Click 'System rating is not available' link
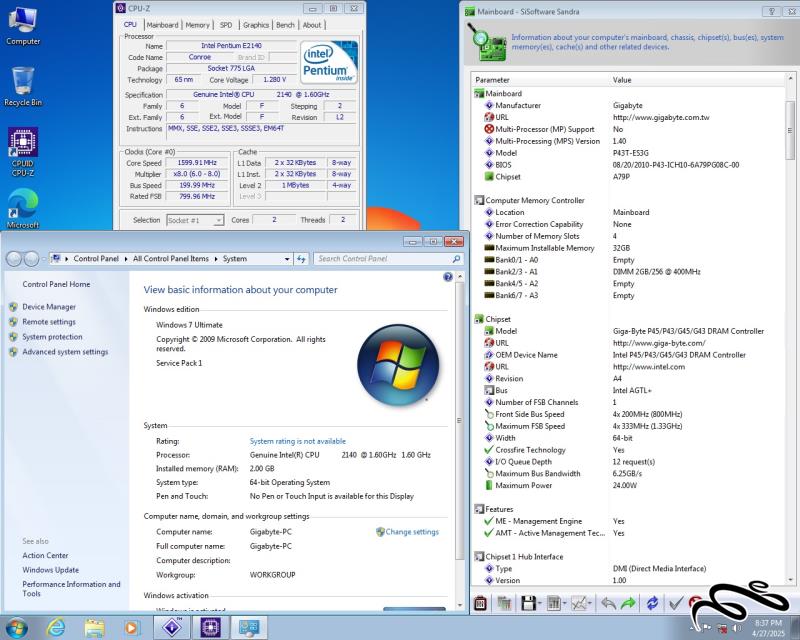This screenshot has width=800, height=640. coord(297,441)
